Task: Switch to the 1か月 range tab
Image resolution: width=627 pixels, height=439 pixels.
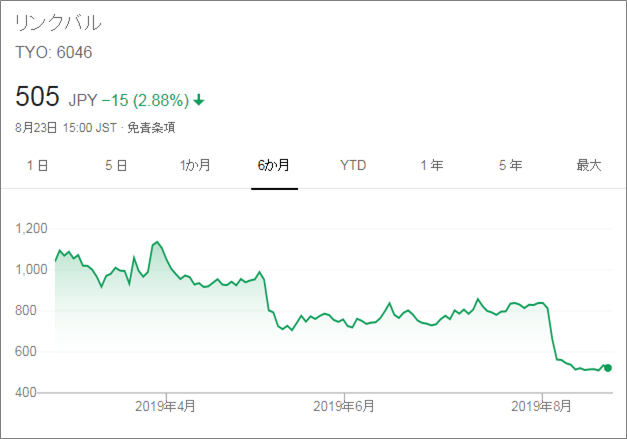Action: click(x=195, y=165)
